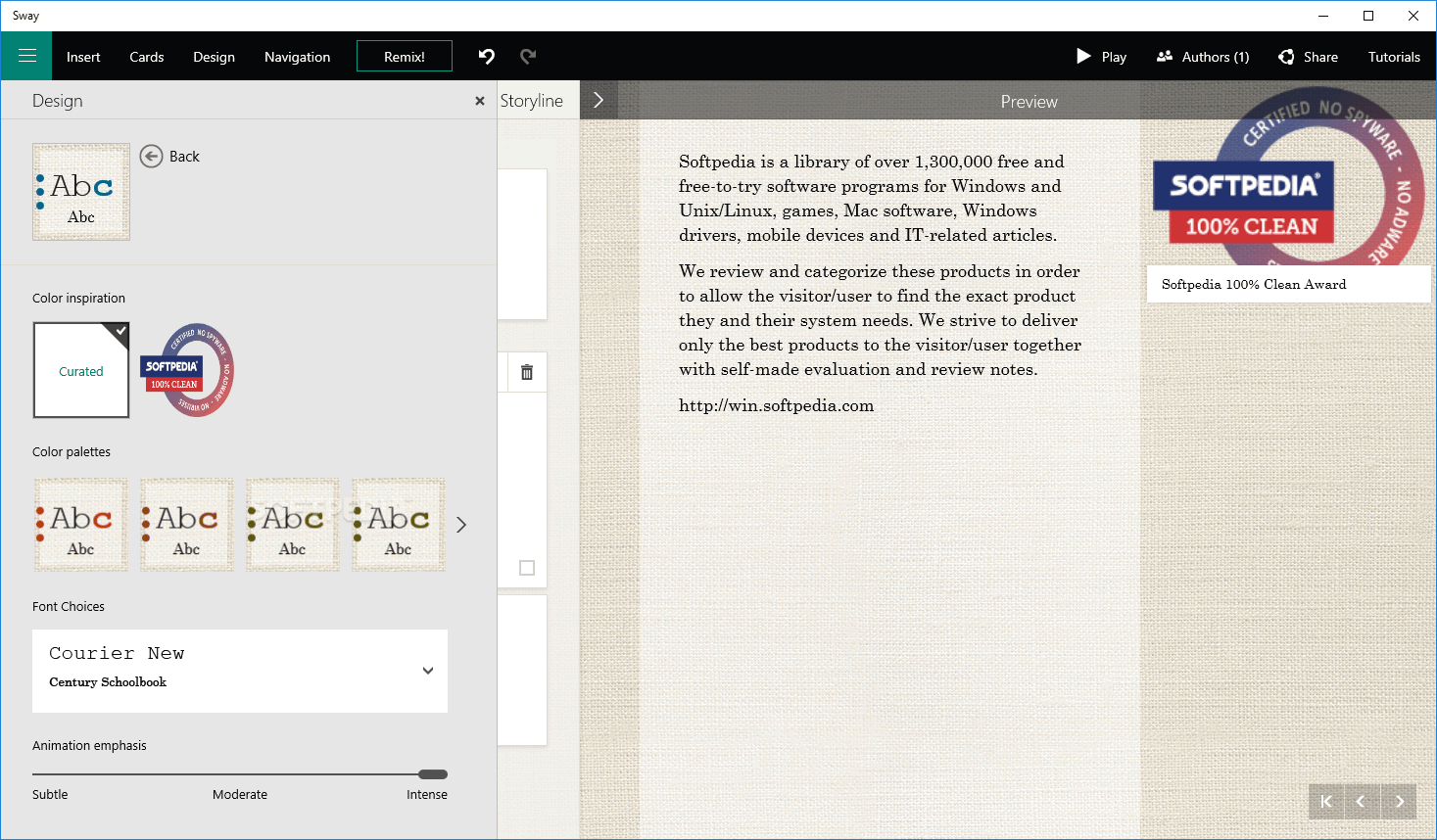Choose the first red-orange color palette
The width and height of the screenshot is (1437, 840).
pyautogui.click(x=81, y=525)
